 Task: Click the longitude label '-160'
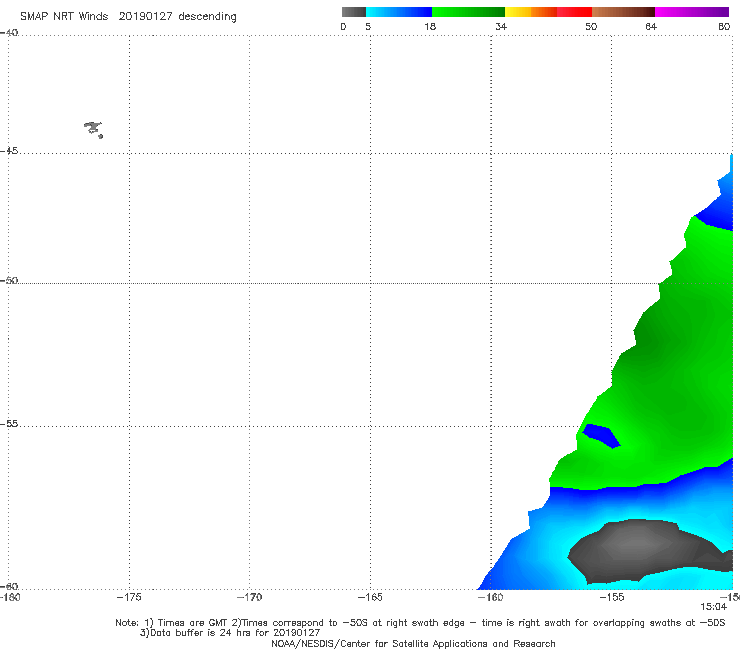point(491,597)
